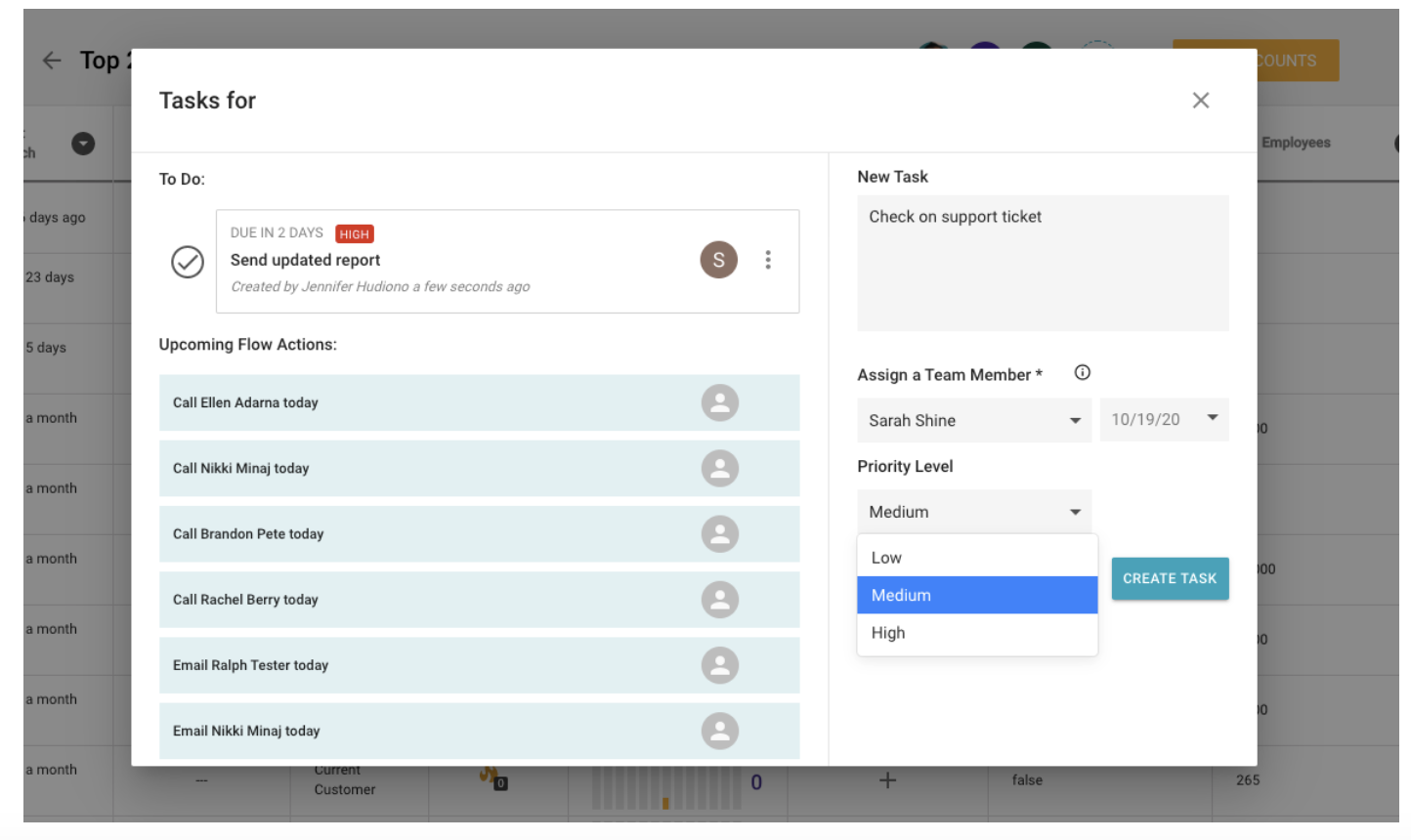Click the CREATE TASK button
The width and height of the screenshot is (1411, 840).
point(1170,578)
